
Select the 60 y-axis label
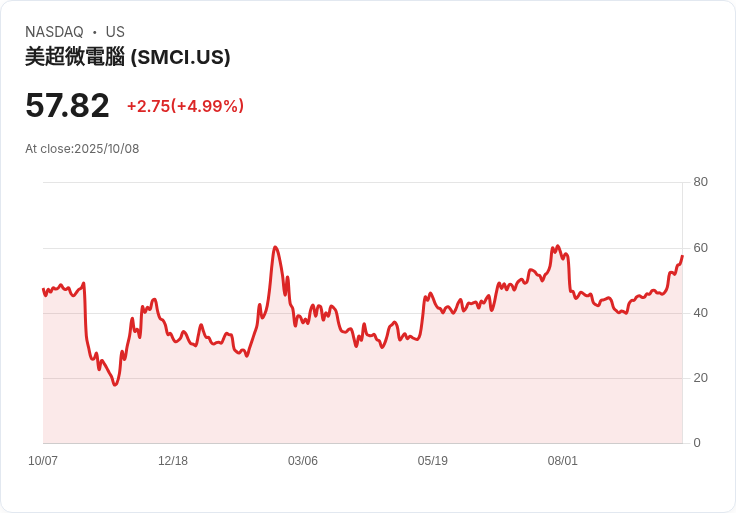(700, 248)
